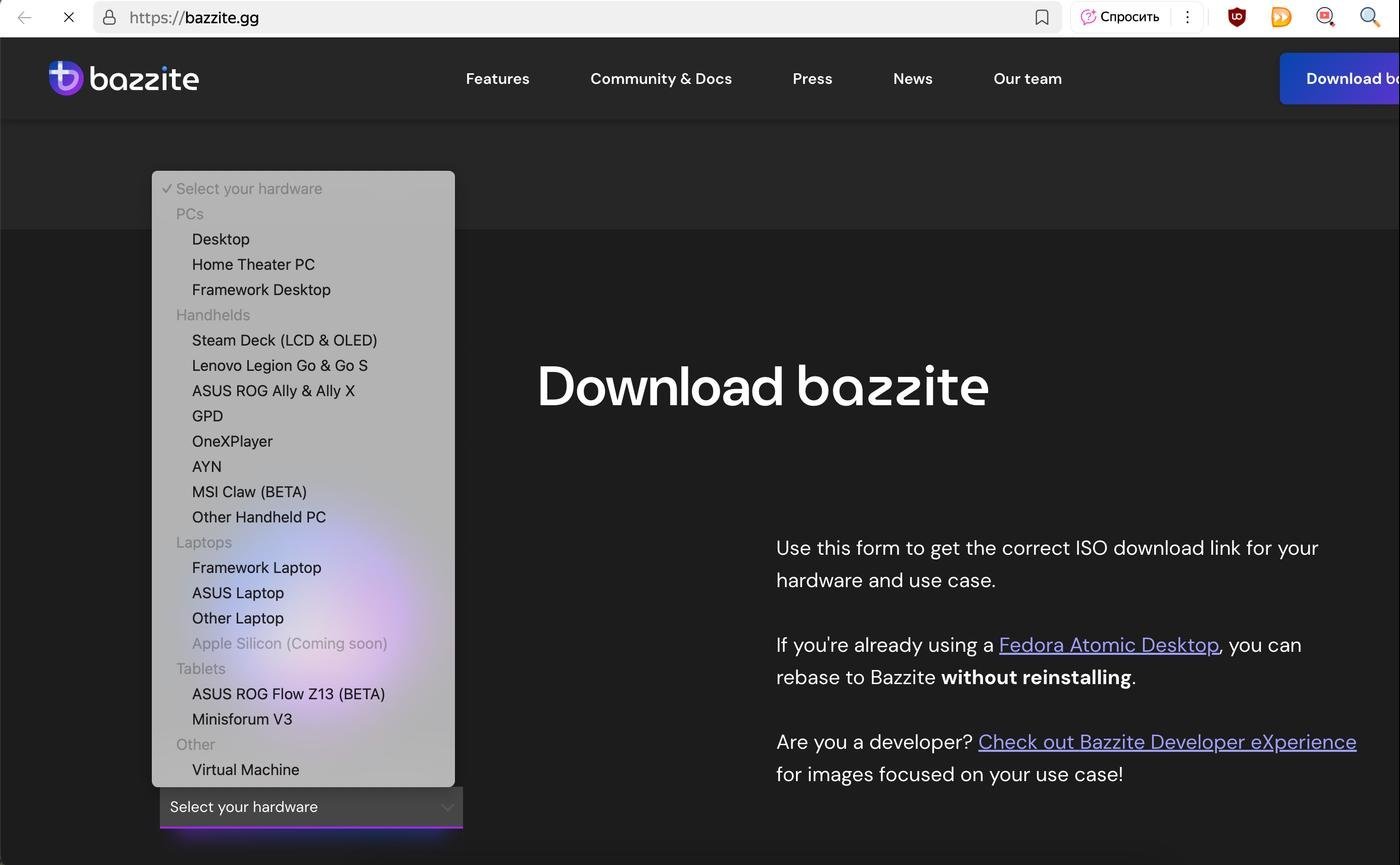Select Home Theater PC option
Image resolution: width=1400 pixels, height=865 pixels.
303,265
